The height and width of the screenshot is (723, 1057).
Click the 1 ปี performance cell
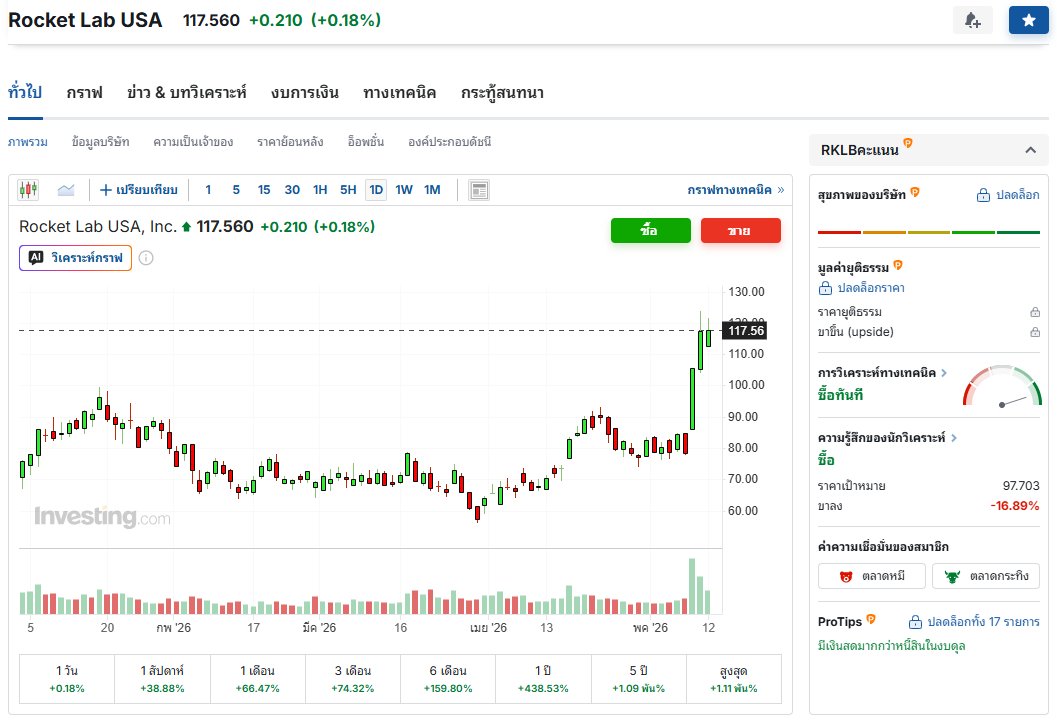(543, 679)
